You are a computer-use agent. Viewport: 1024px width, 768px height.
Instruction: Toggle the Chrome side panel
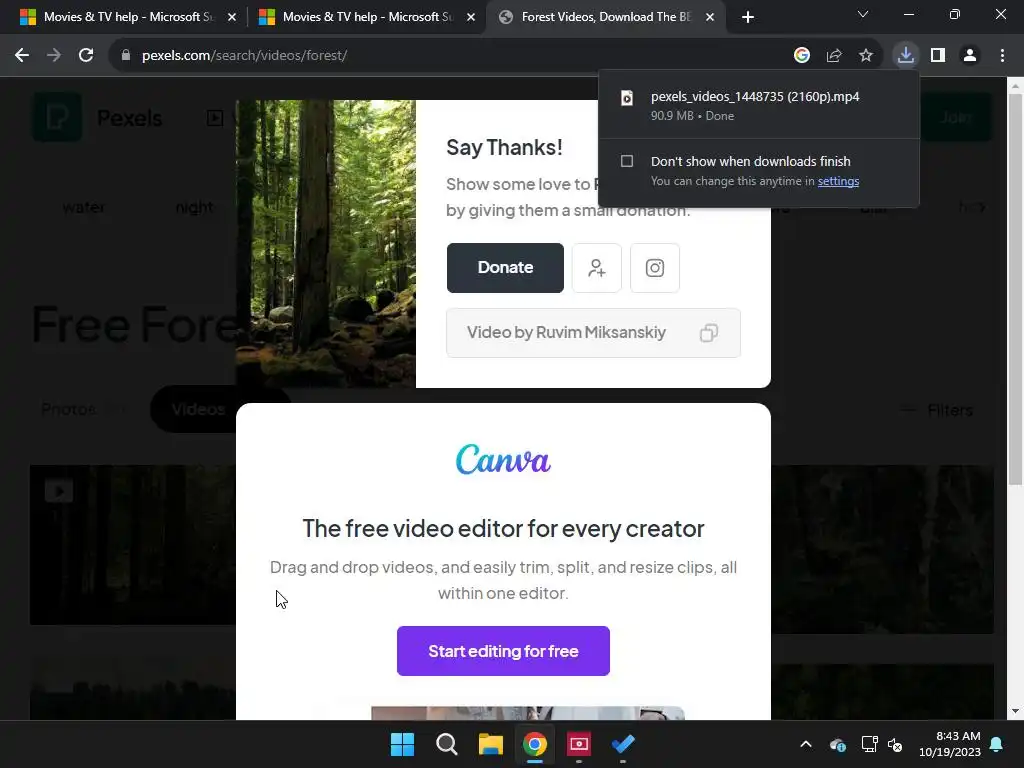tap(938, 56)
